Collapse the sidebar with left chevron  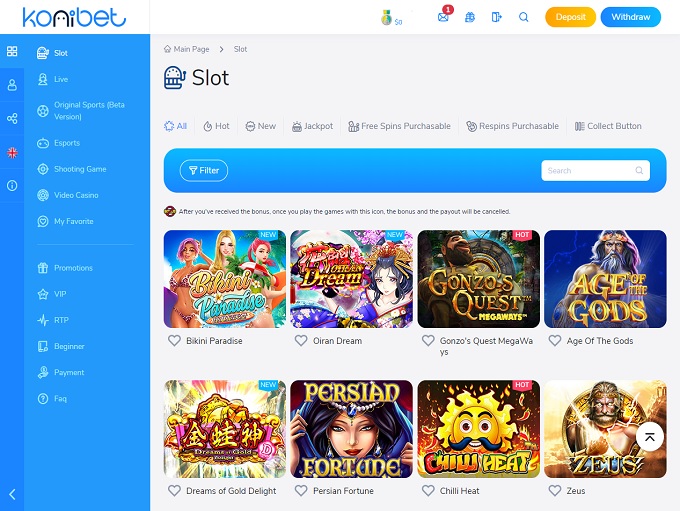pyautogui.click(x=12, y=494)
